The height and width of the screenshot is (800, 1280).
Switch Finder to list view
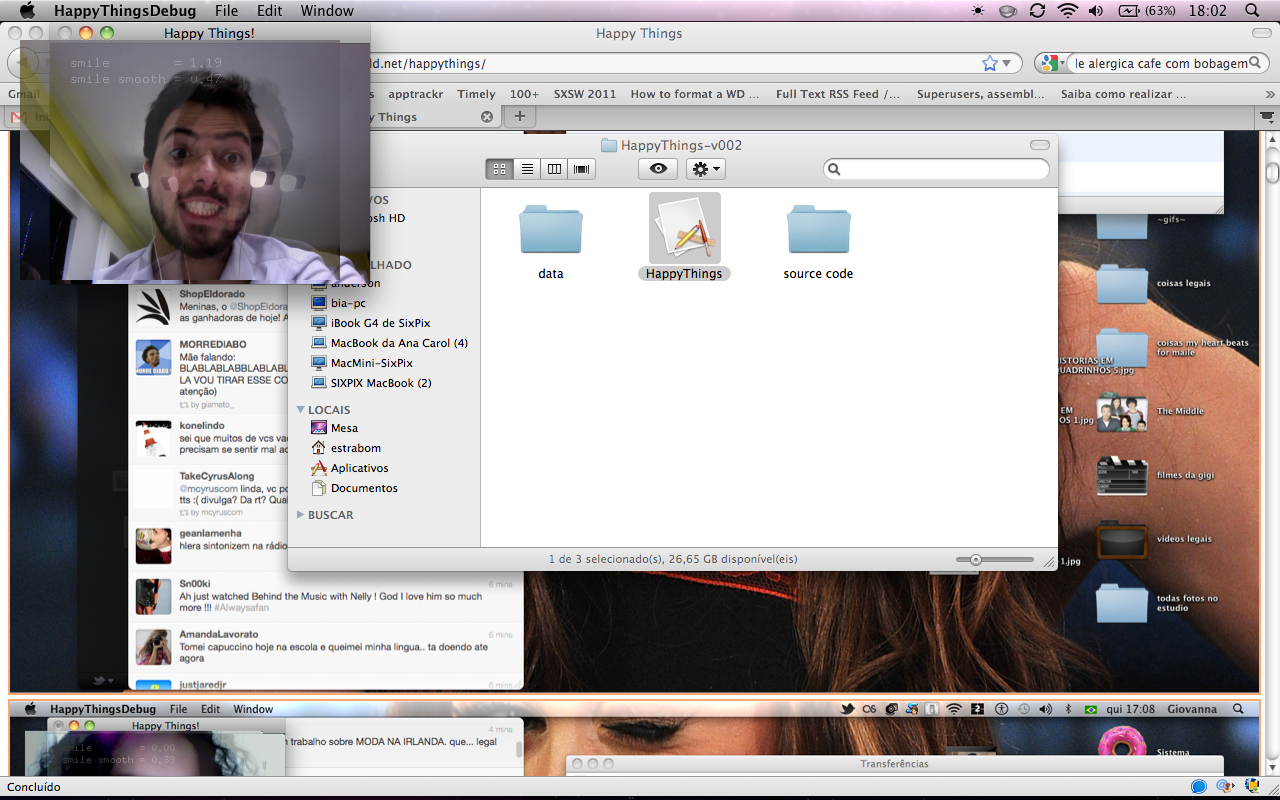click(527, 169)
